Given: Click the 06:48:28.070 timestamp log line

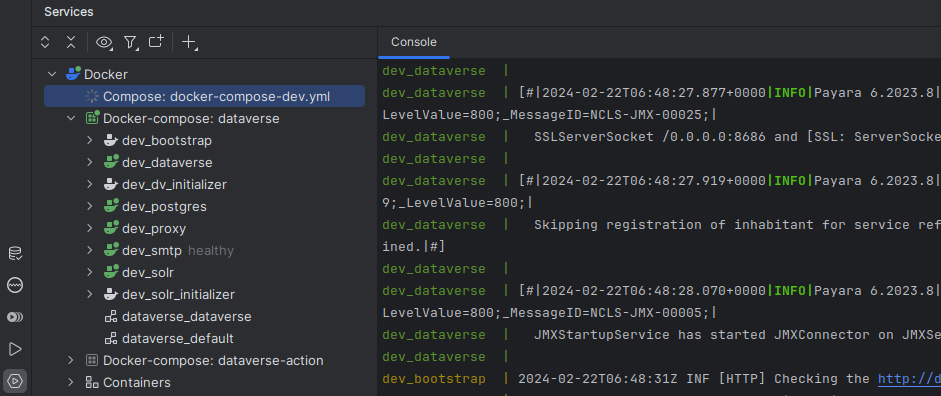Looking at the screenshot, I should click(x=661, y=290).
